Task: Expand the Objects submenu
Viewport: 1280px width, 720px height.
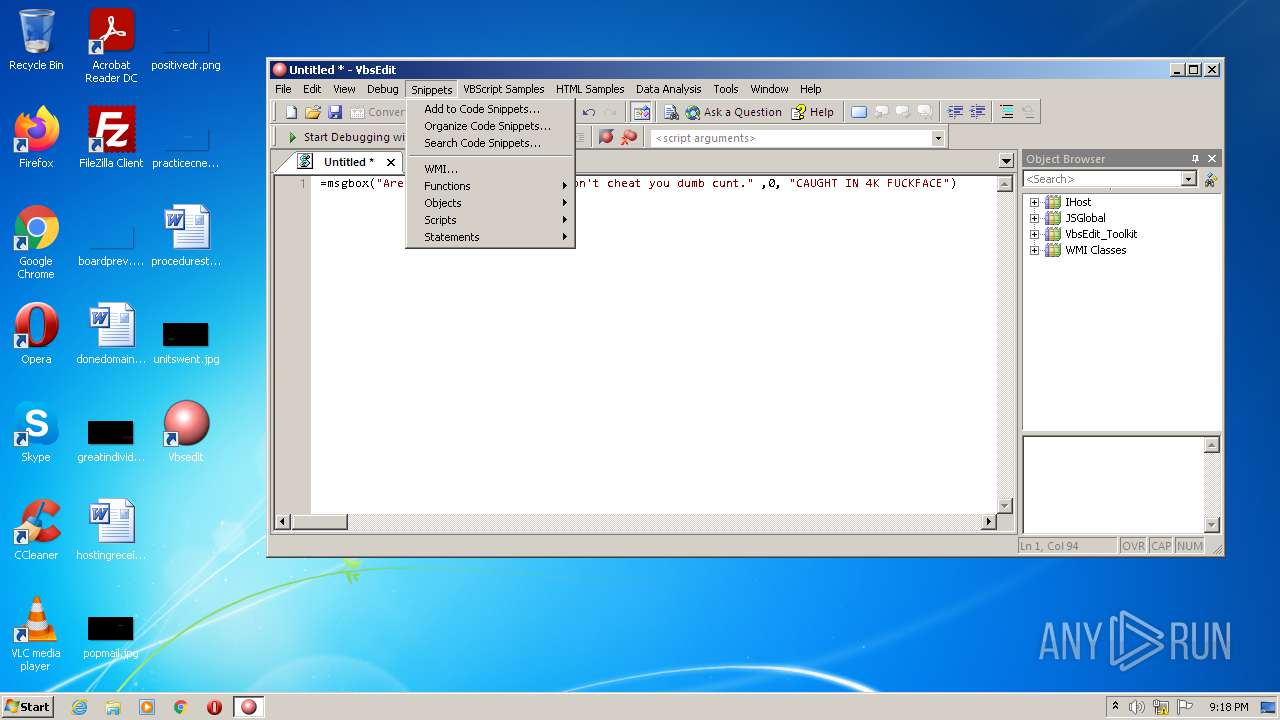Action: point(490,203)
